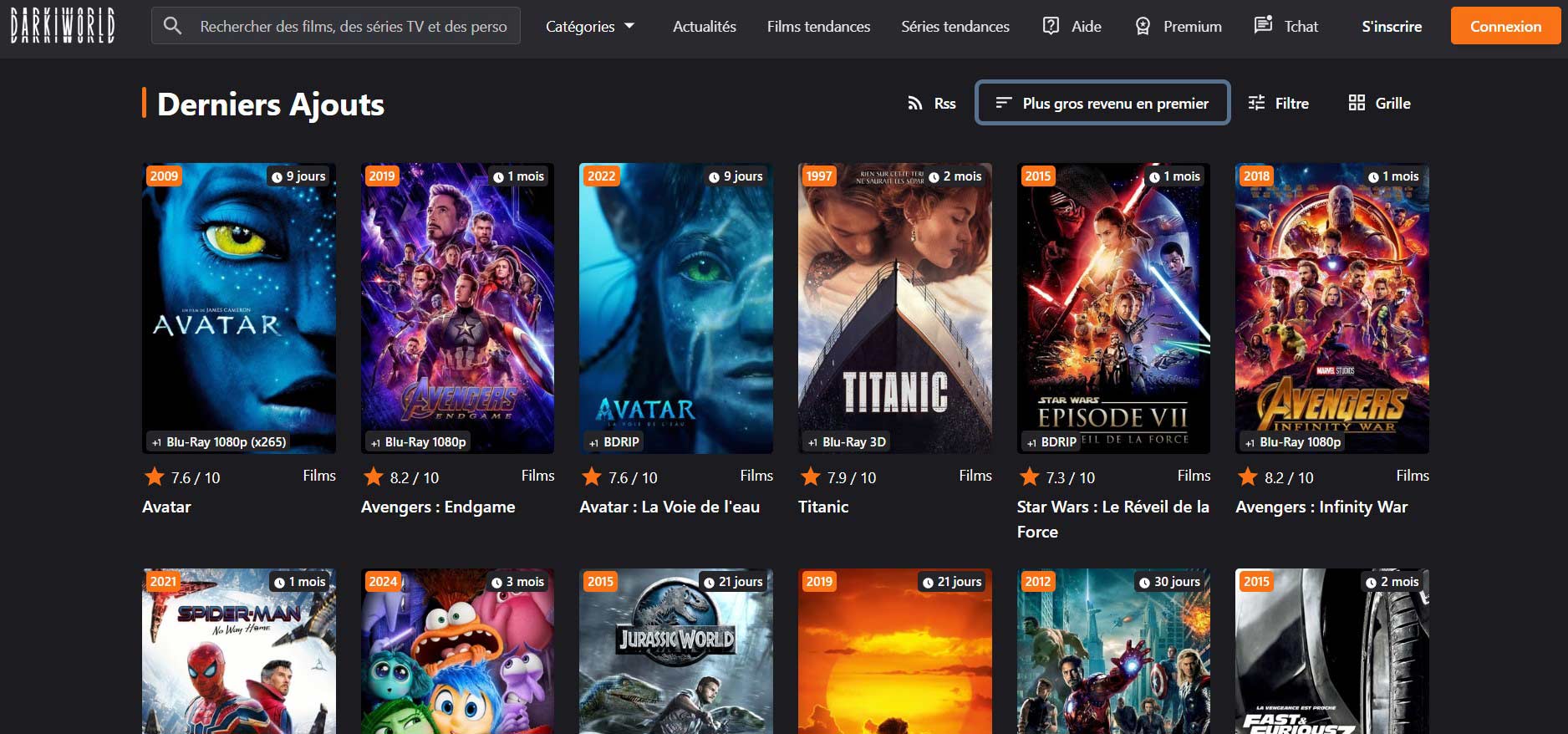This screenshot has height=734, width=1568.
Task: Click the Films category under Titanic
Action: point(975,475)
